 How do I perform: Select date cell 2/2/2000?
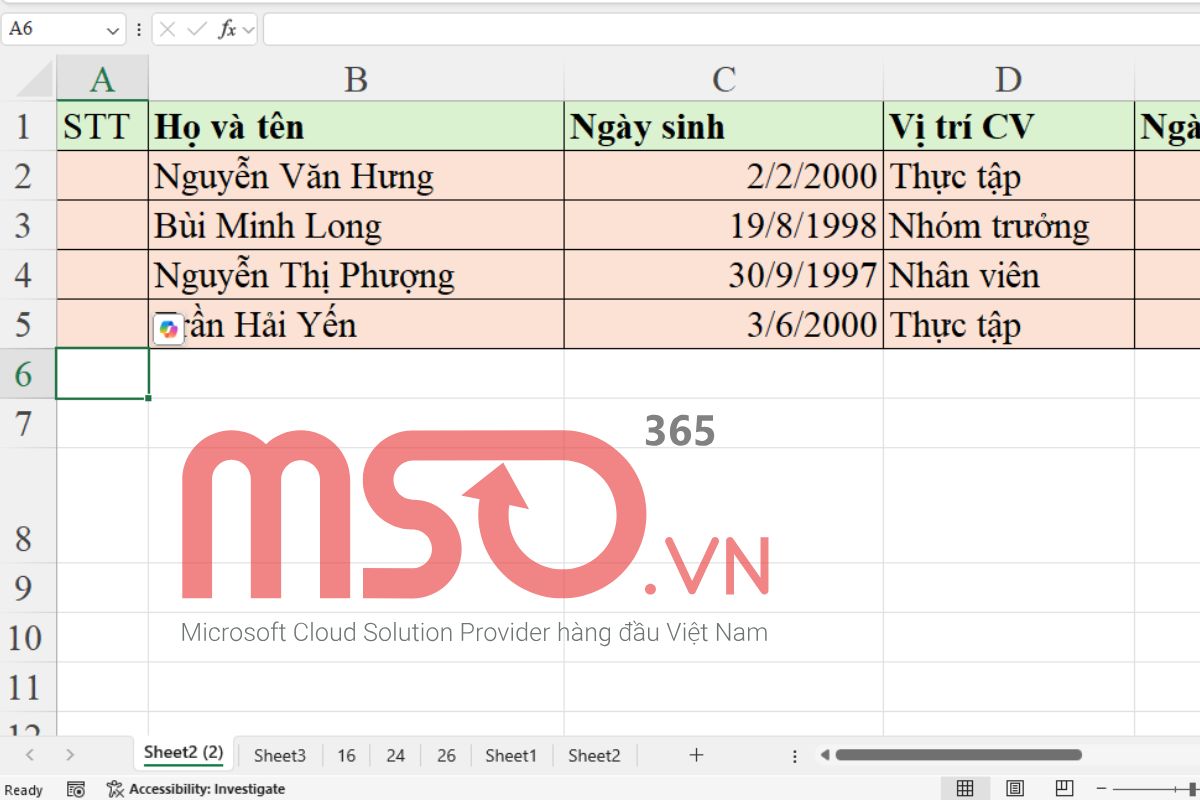pos(724,176)
